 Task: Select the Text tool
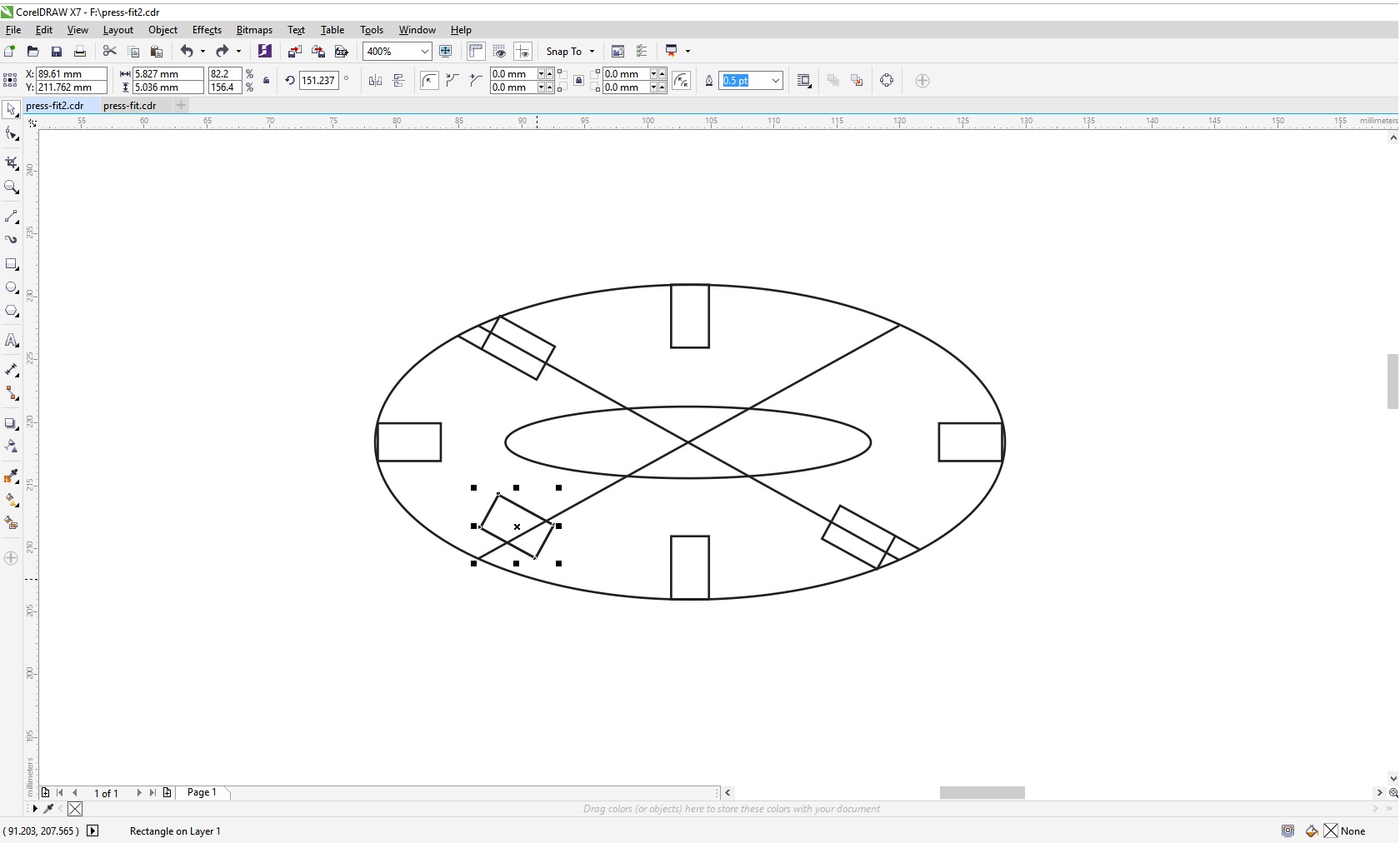click(12, 340)
